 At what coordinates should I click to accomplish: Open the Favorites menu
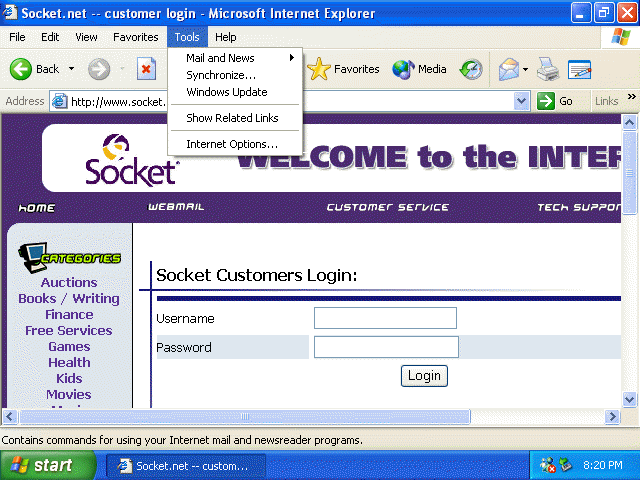136,37
